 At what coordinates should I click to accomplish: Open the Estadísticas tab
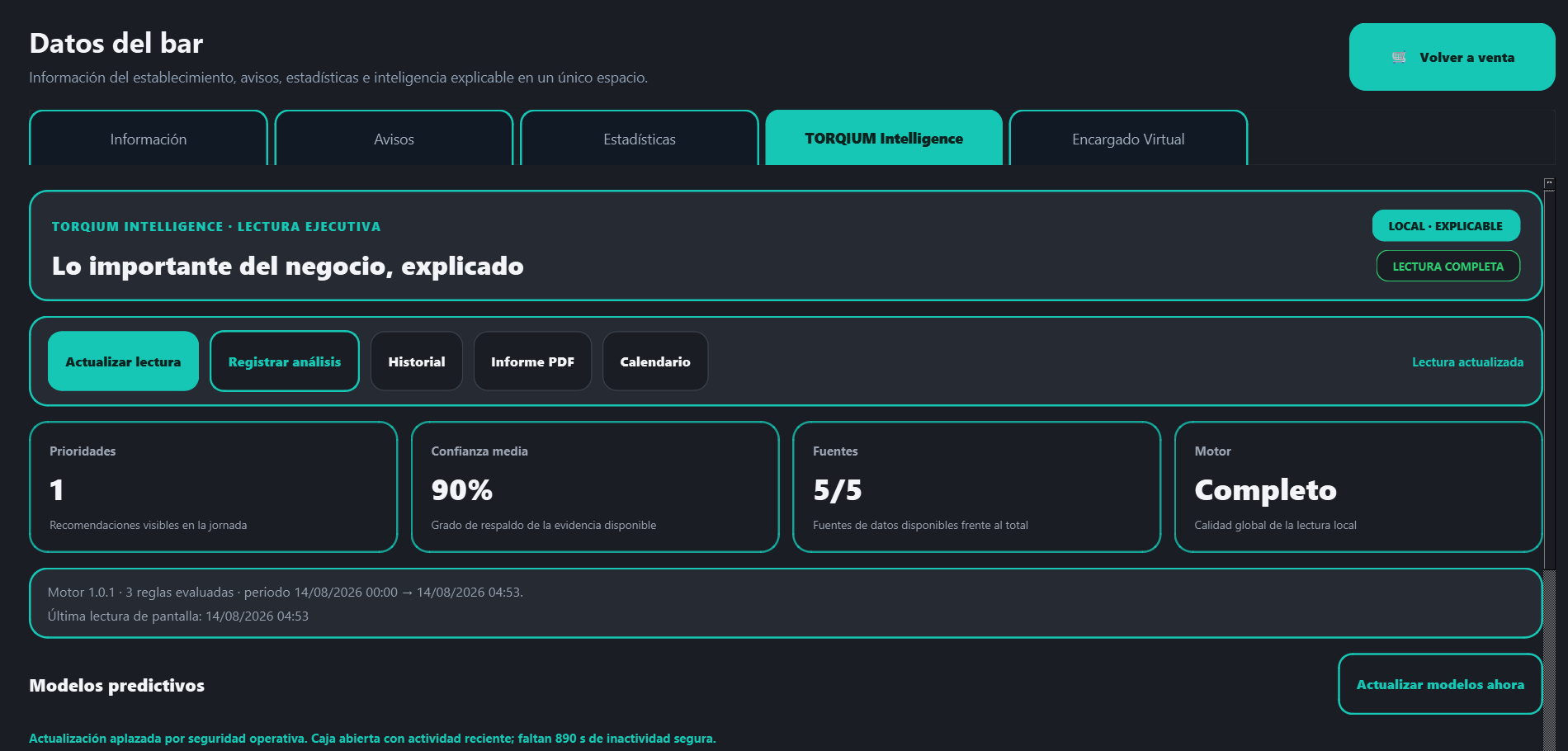[640, 139]
